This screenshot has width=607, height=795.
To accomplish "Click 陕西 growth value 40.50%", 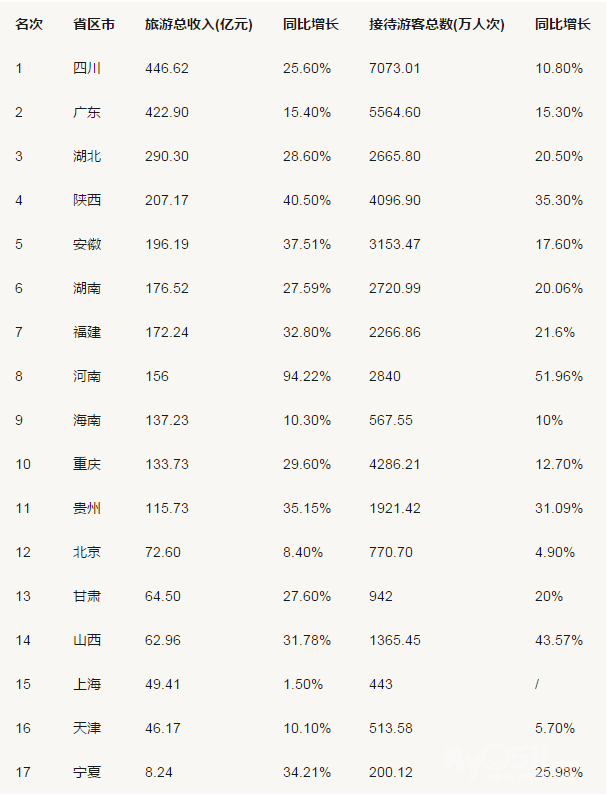I will (307, 200).
